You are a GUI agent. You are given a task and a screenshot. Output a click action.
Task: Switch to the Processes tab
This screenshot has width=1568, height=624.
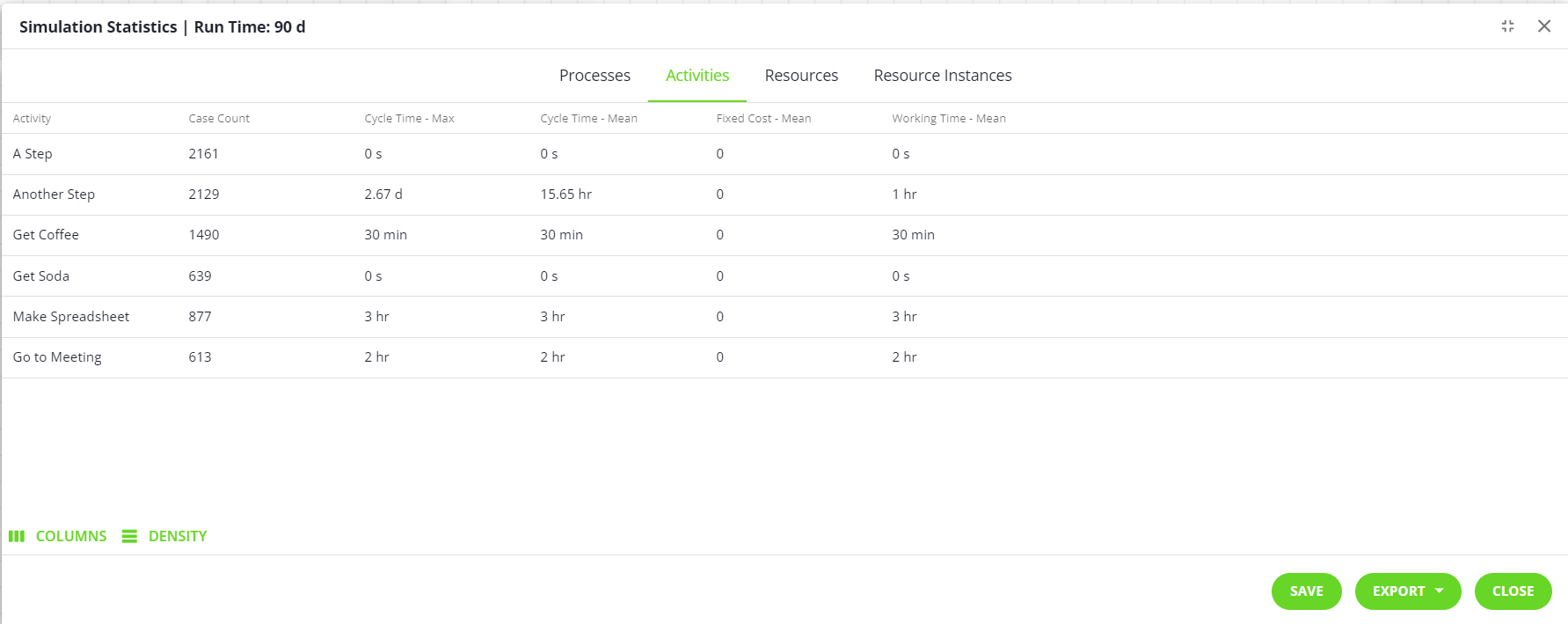[594, 76]
